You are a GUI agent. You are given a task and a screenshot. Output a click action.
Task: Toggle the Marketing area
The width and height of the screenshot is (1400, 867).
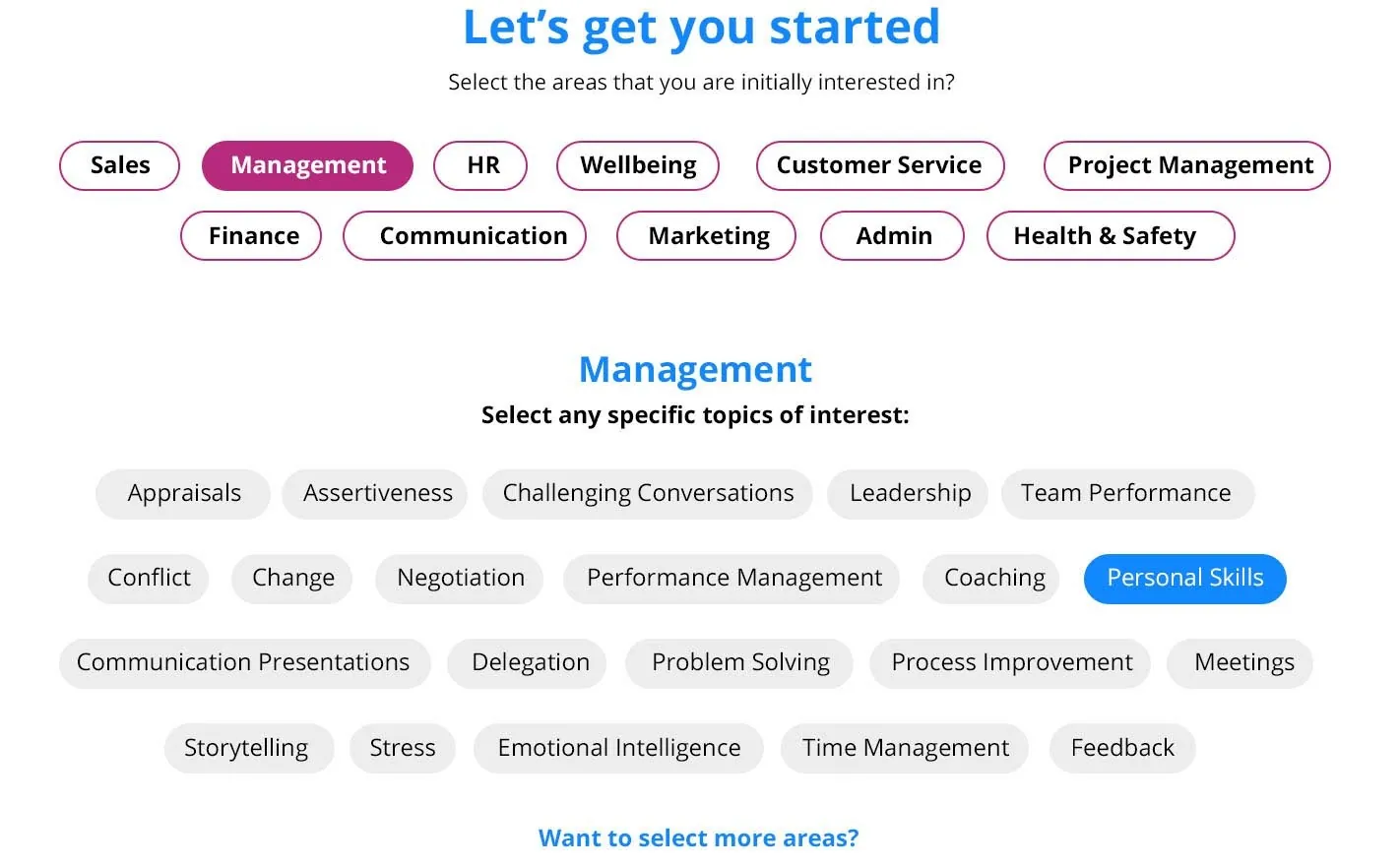706,236
